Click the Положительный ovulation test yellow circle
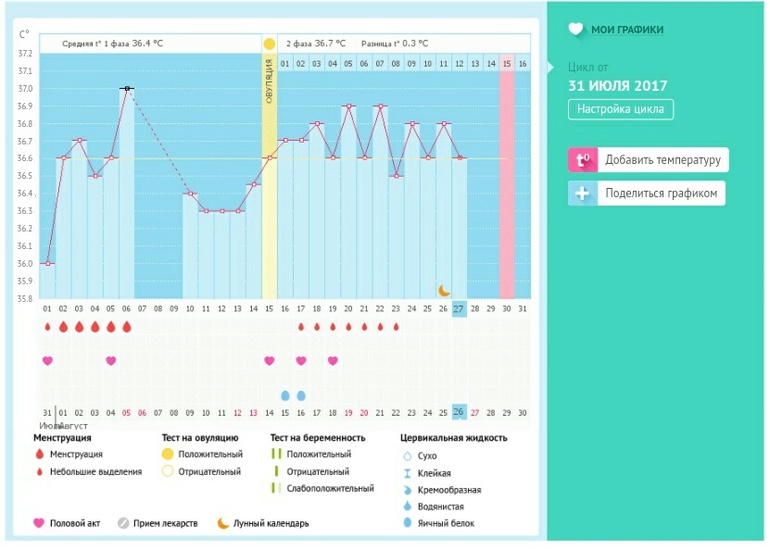The image size is (770, 550). point(168,454)
